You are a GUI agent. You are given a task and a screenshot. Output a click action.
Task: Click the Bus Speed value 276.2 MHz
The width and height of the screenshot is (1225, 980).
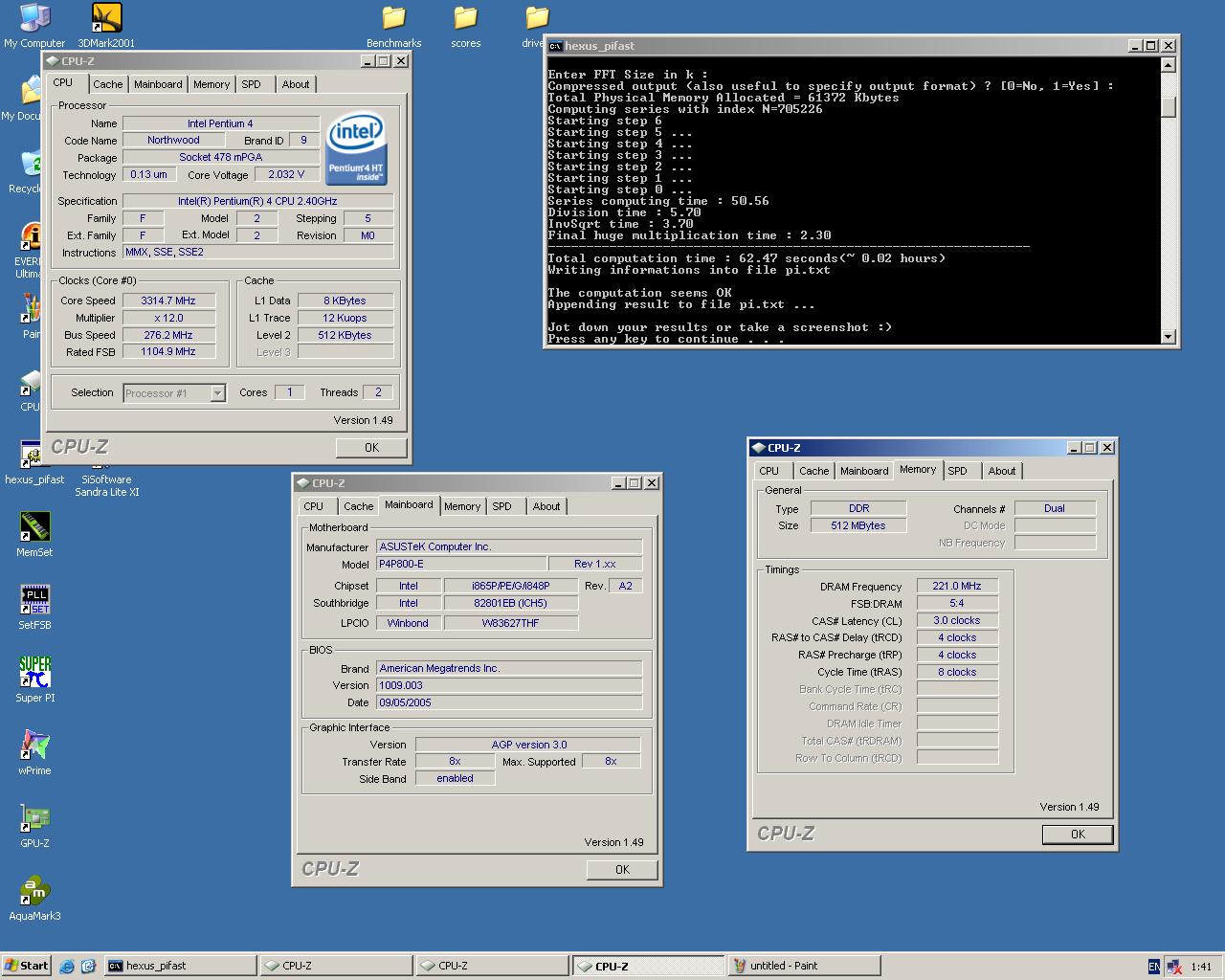pyautogui.click(x=168, y=335)
